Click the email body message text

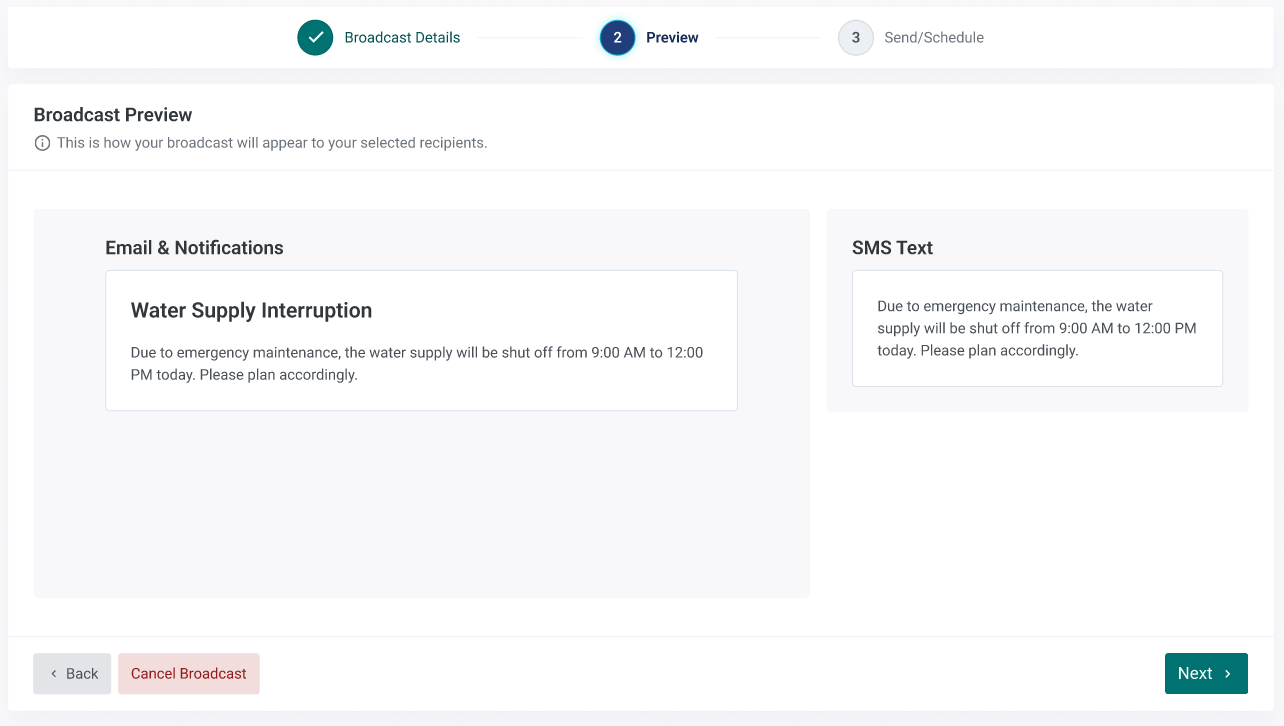click(417, 364)
